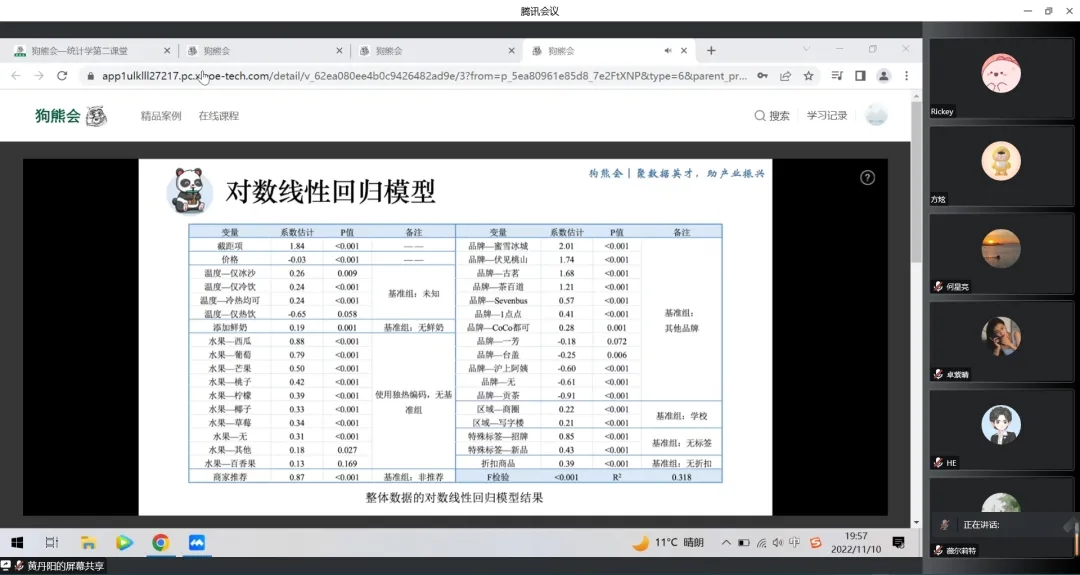The image size is (1080, 575).
Task: Open the Chrome three-dot menu
Action: pyautogui.click(x=906, y=76)
